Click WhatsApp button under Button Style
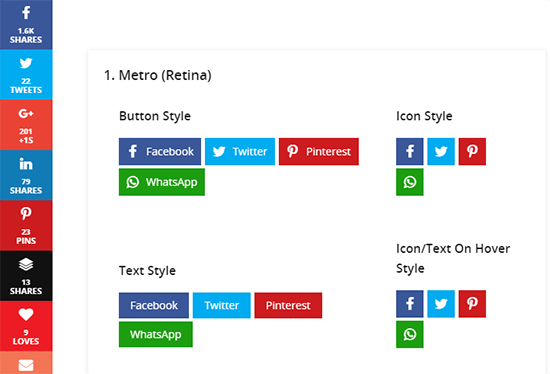The width and height of the screenshot is (550, 374). tap(162, 182)
